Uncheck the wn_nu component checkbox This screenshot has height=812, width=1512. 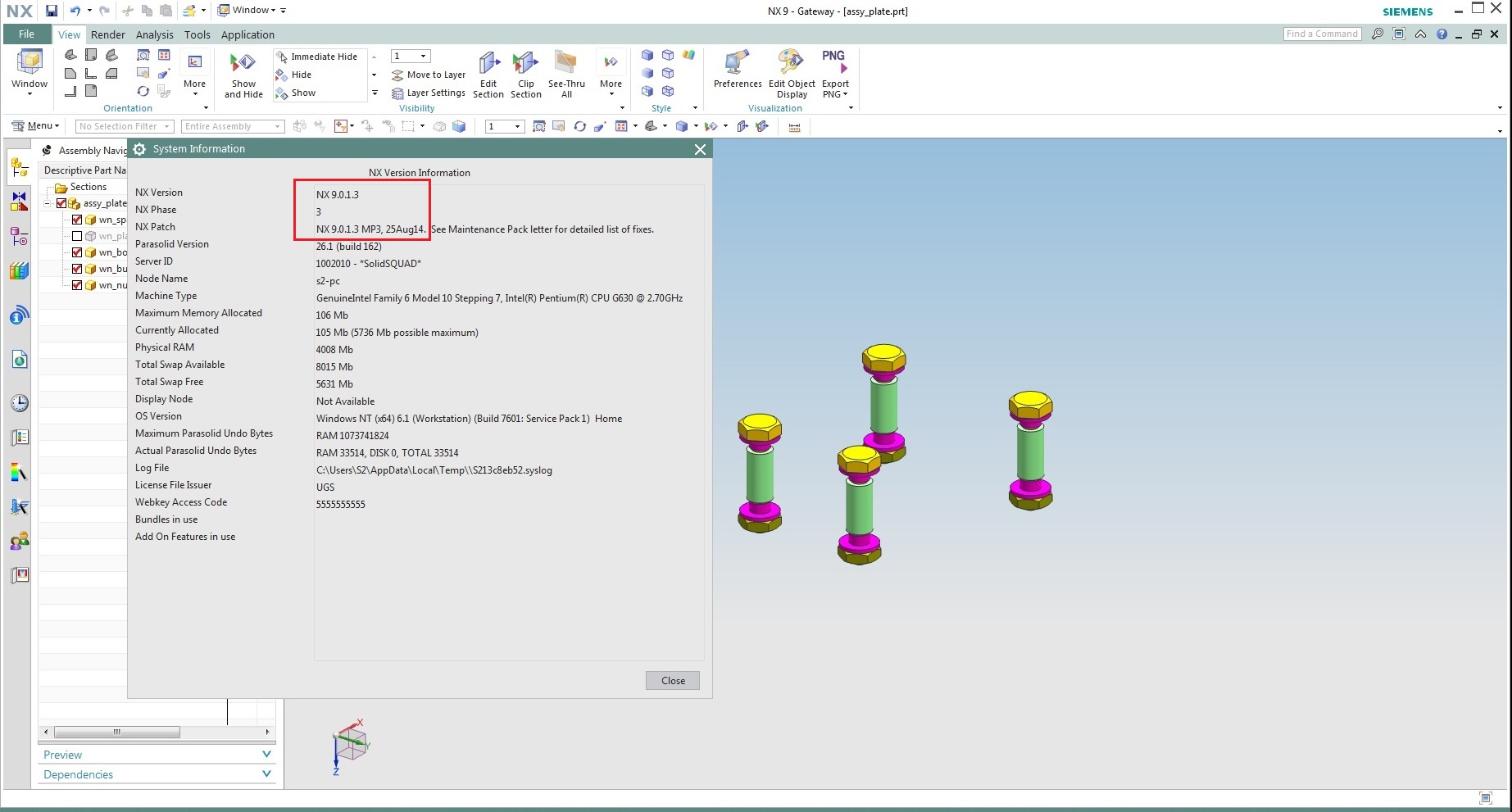click(77, 285)
